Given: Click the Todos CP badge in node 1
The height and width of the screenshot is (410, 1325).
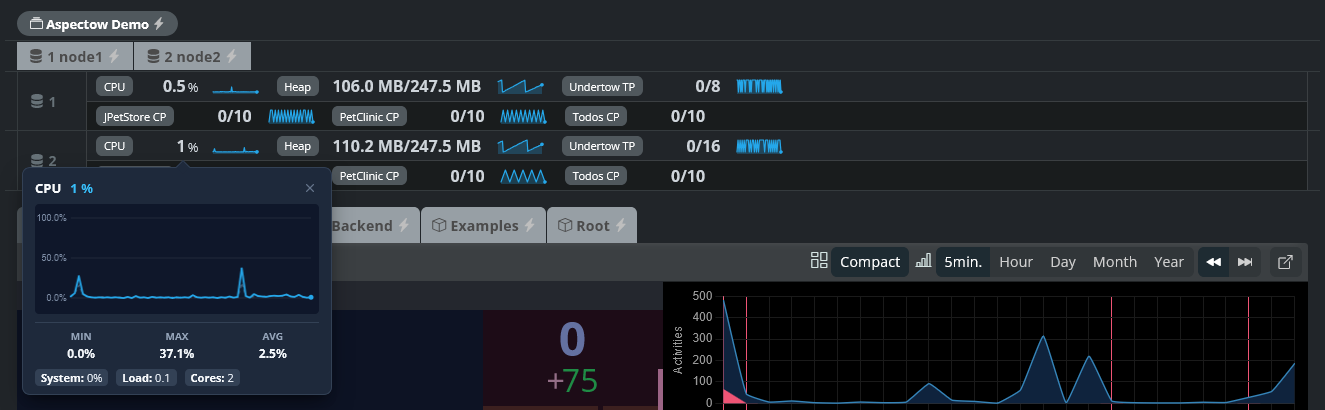Looking at the screenshot, I should click(x=596, y=117).
